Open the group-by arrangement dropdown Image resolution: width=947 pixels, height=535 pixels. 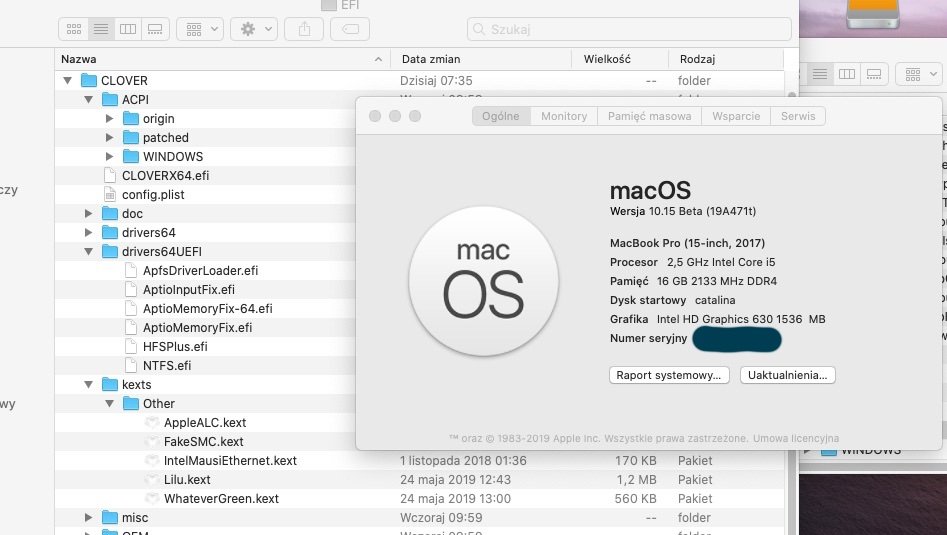201,29
